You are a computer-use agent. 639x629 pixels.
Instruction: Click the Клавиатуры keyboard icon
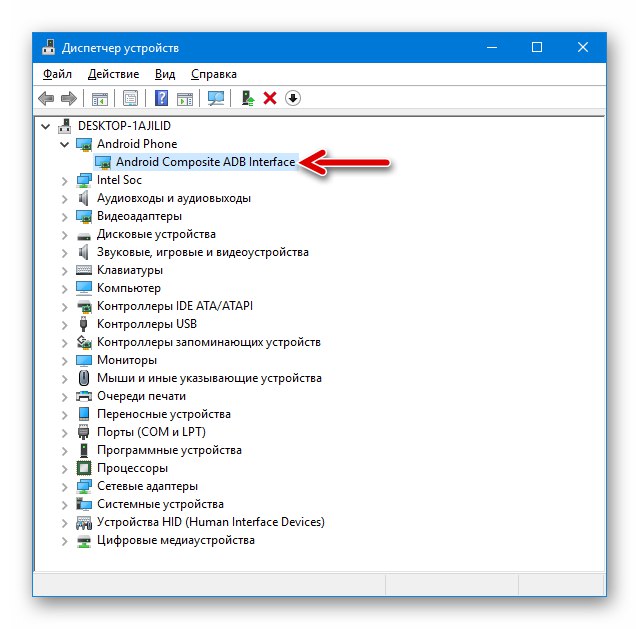[x=84, y=270]
